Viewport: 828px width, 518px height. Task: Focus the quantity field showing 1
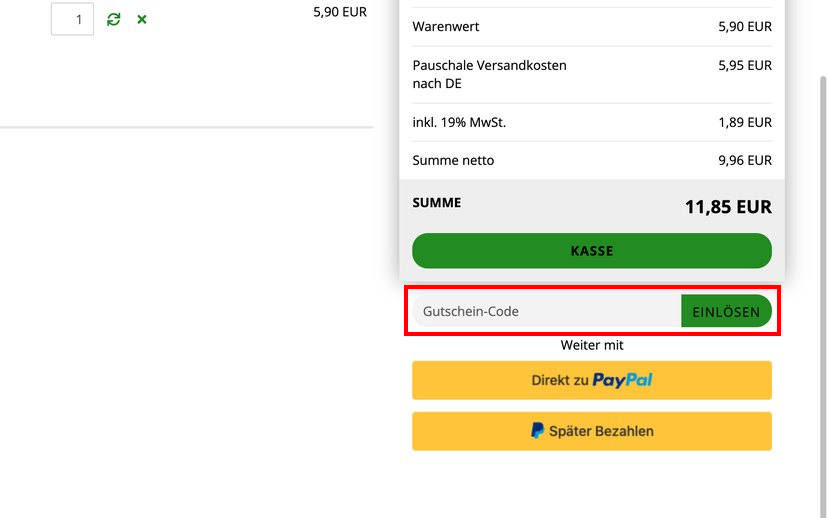tap(72, 19)
